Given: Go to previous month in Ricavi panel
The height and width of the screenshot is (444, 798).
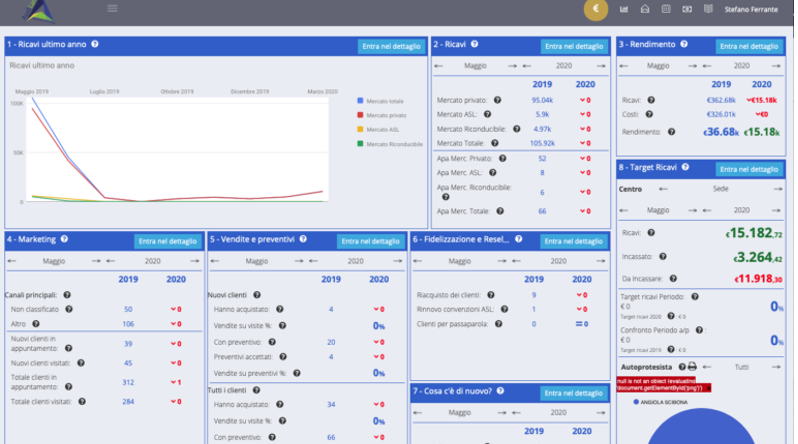Looking at the screenshot, I should tap(438, 66).
